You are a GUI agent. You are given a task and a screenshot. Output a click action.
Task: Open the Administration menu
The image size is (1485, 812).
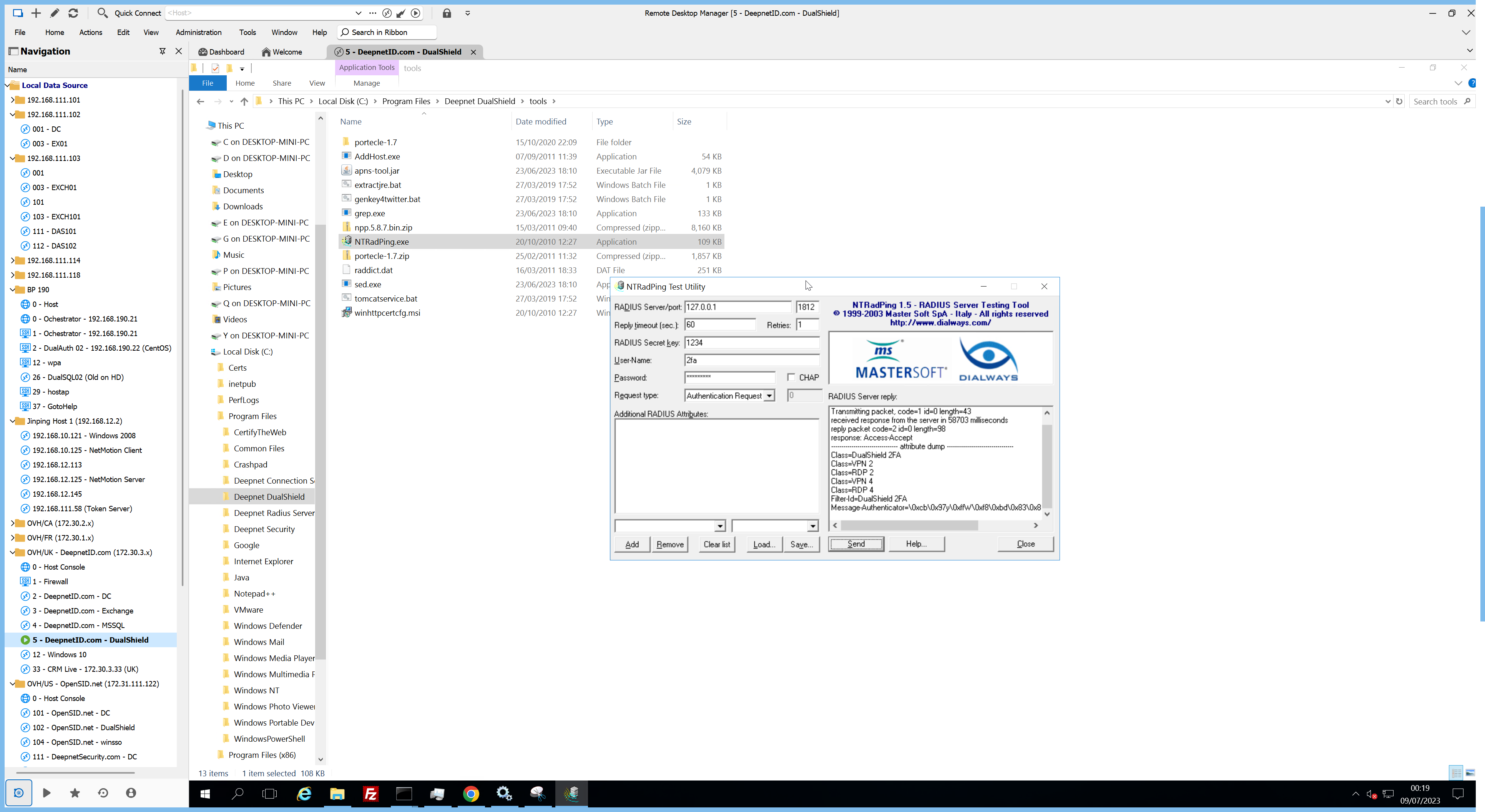tap(198, 32)
